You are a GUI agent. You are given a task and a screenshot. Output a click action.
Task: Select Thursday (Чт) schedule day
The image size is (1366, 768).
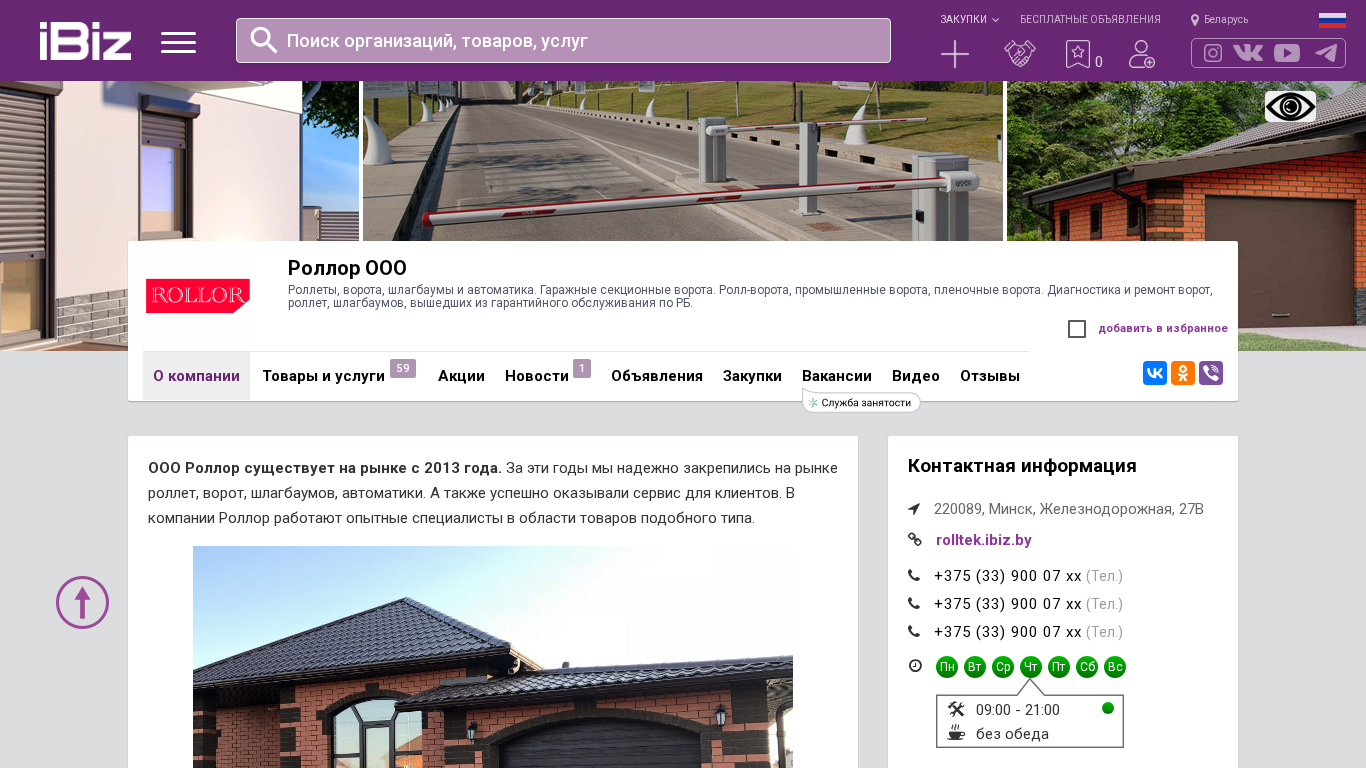tap(1031, 667)
